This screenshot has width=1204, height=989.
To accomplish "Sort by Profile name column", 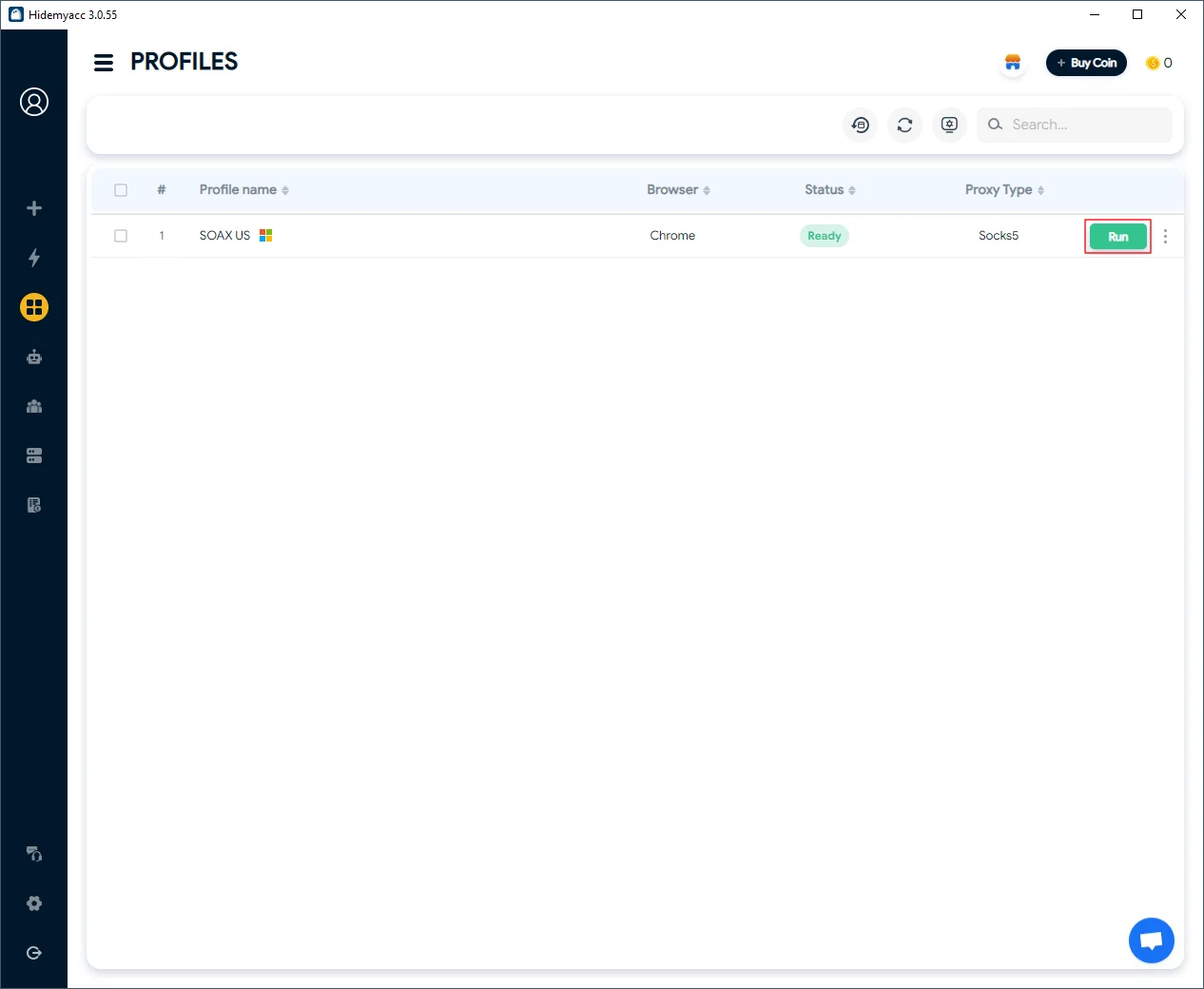I will pos(243,190).
